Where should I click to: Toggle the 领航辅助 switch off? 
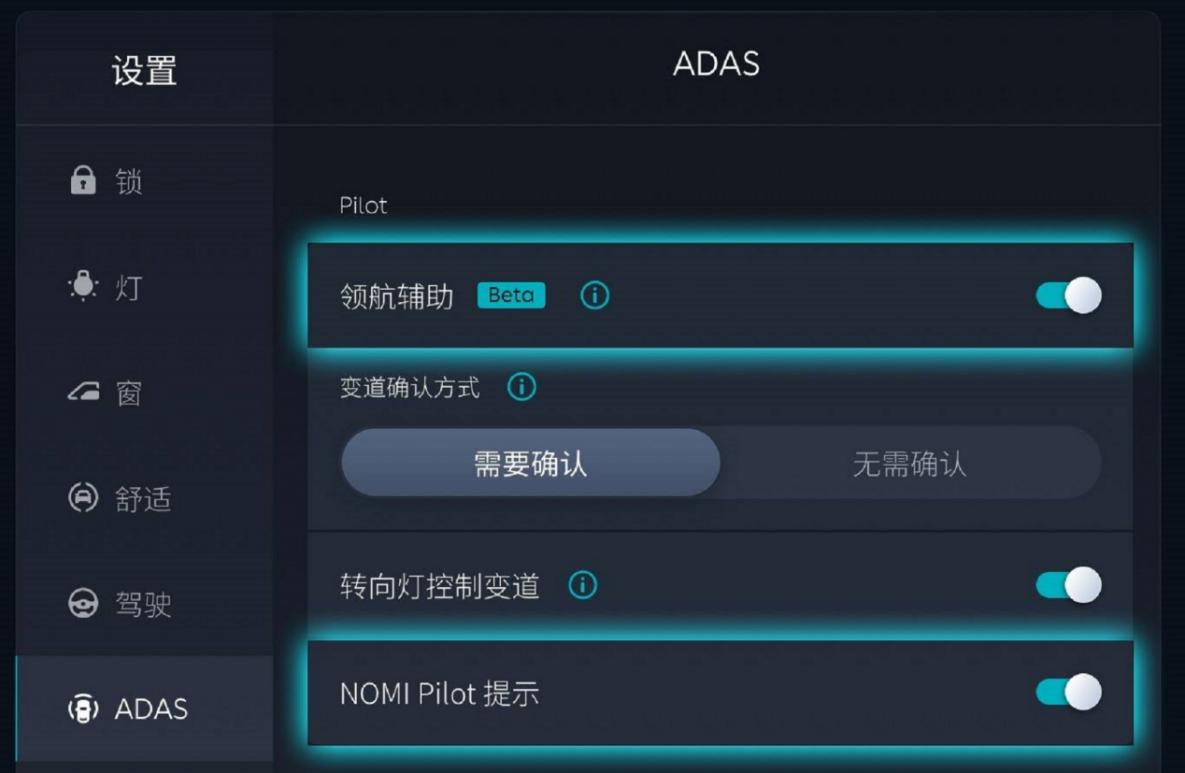[x=1069, y=295]
